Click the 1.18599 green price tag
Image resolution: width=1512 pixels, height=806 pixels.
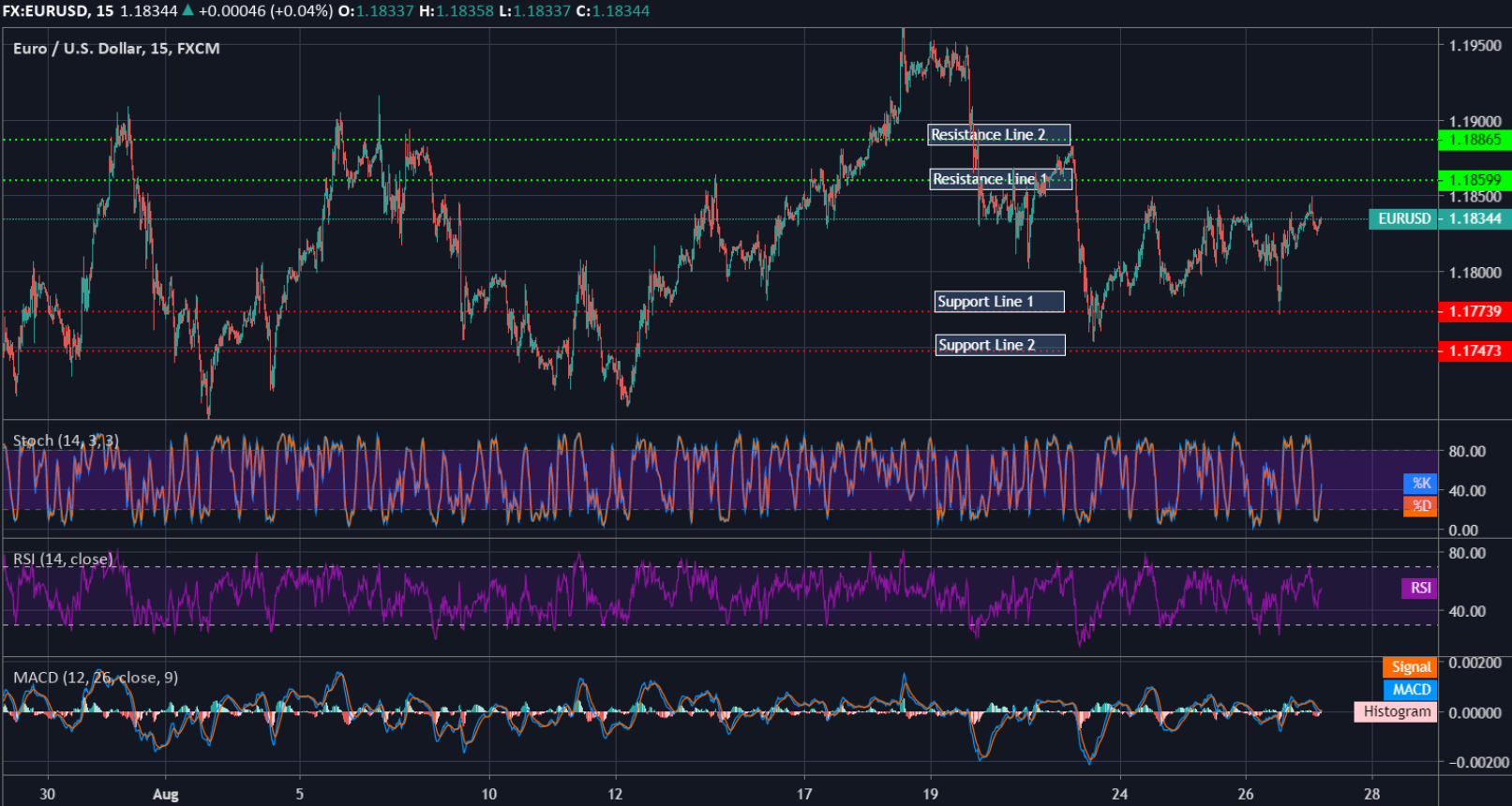pyautogui.click(x=1475, y=180)
